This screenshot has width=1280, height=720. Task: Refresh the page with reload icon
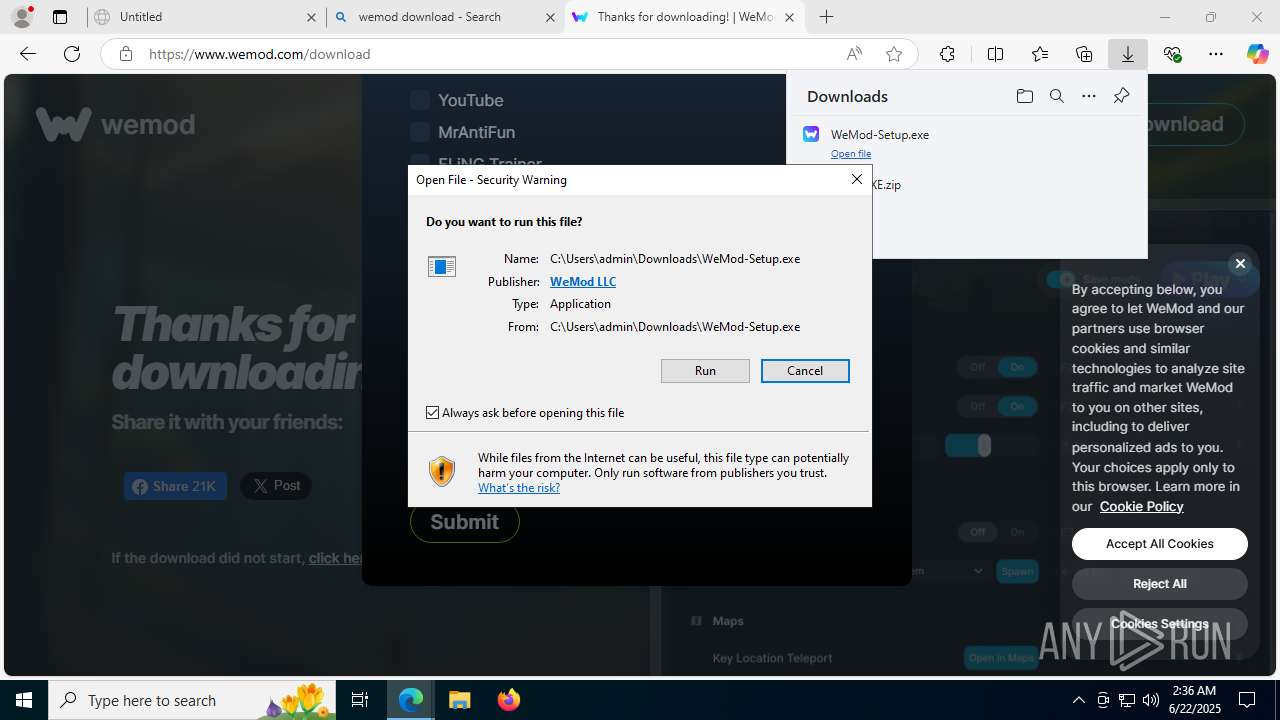pyautogui.click(x=72, y=54)
